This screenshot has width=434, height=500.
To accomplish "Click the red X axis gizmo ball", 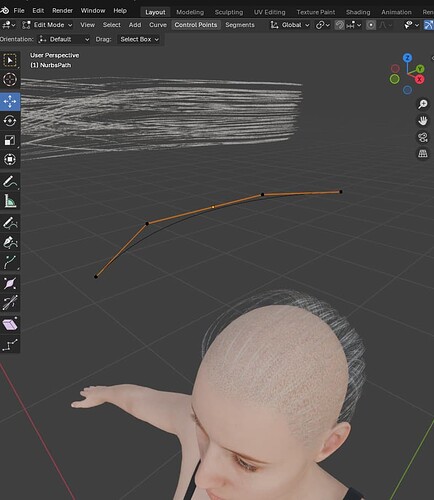I will (x=419, y=79).
